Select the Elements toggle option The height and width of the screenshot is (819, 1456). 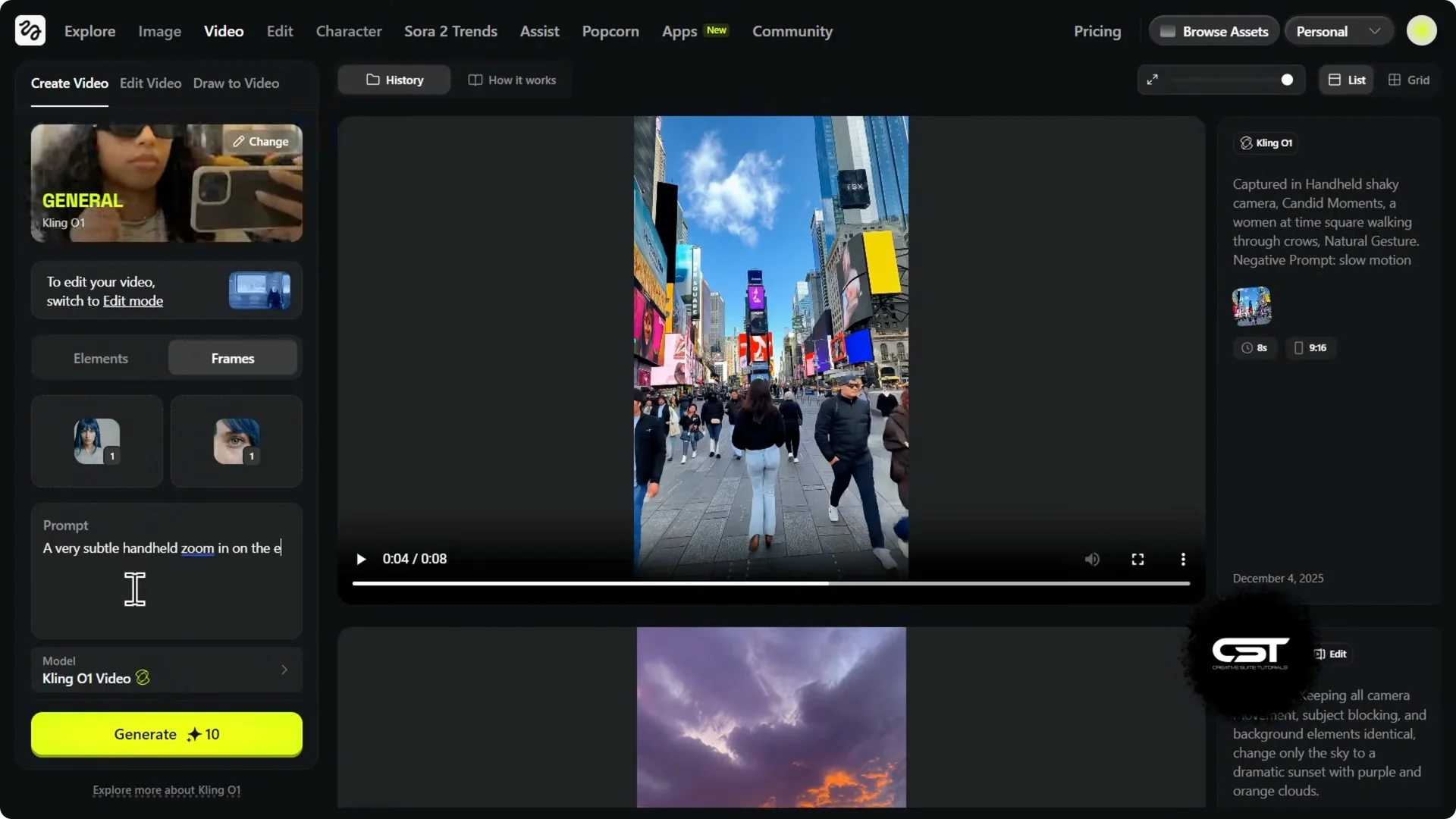click(x=100, y=359)
